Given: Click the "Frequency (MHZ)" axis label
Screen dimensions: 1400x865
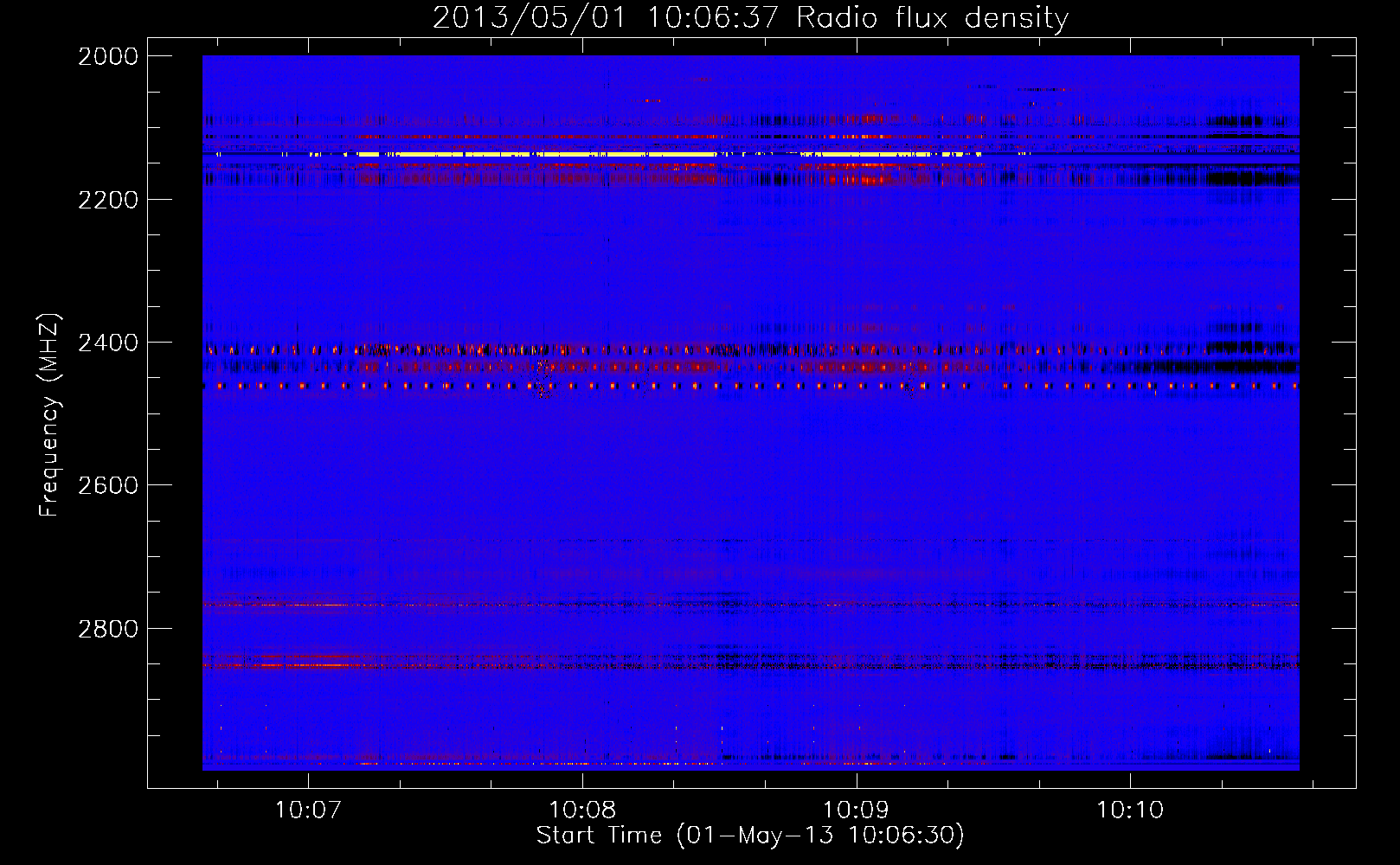Looking at the screenshot, I should click(x=50, y=415).
